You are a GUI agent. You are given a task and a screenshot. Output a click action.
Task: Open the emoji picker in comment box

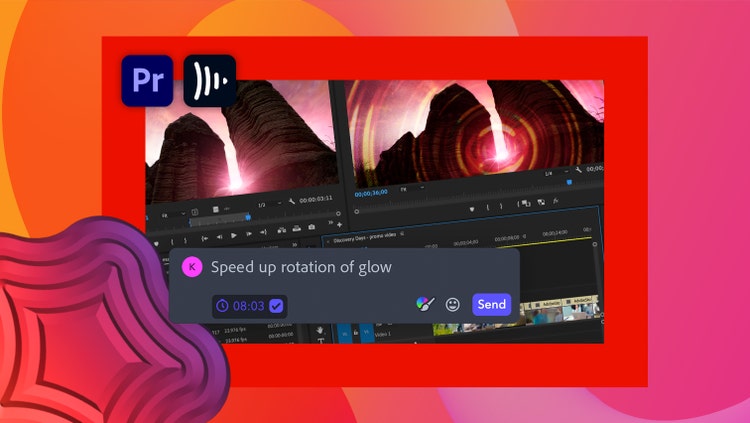pyautogui.click(x=452, y=304)
